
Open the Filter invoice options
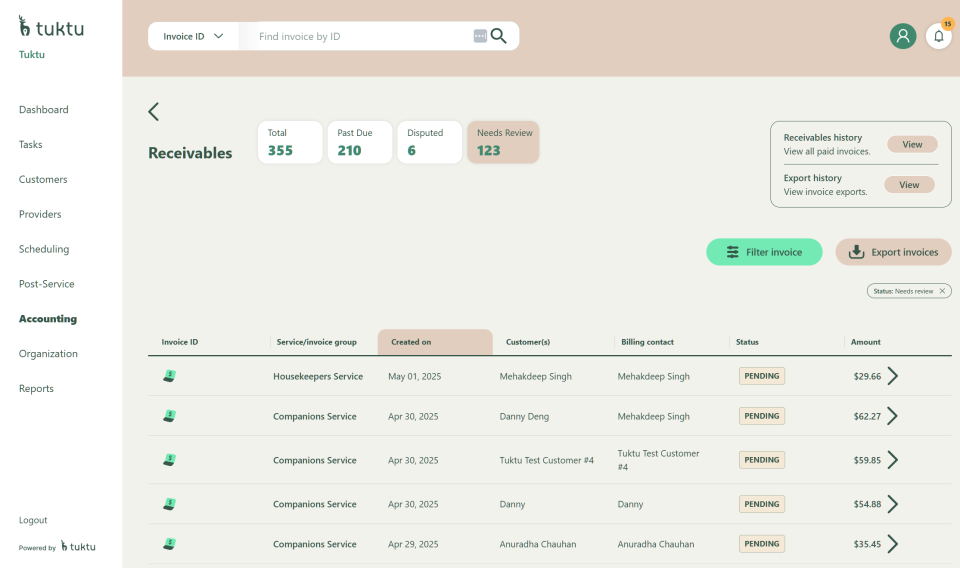tap(764, 252)
